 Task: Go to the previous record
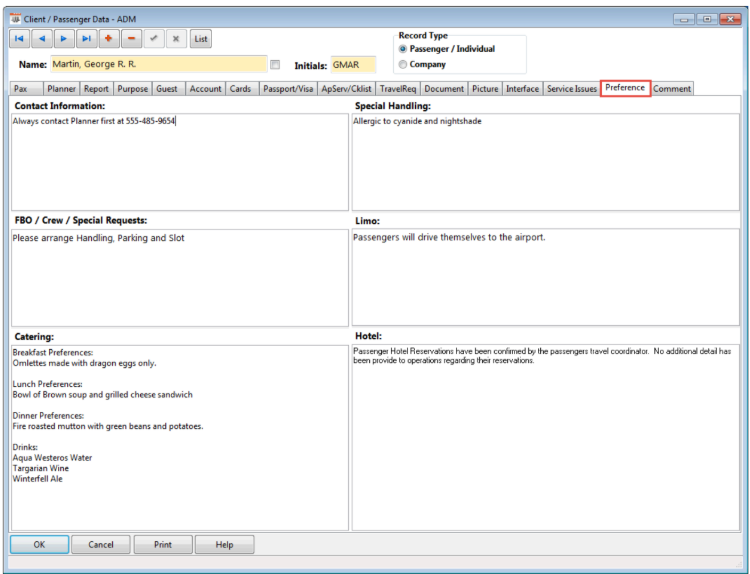pos(41,39)
